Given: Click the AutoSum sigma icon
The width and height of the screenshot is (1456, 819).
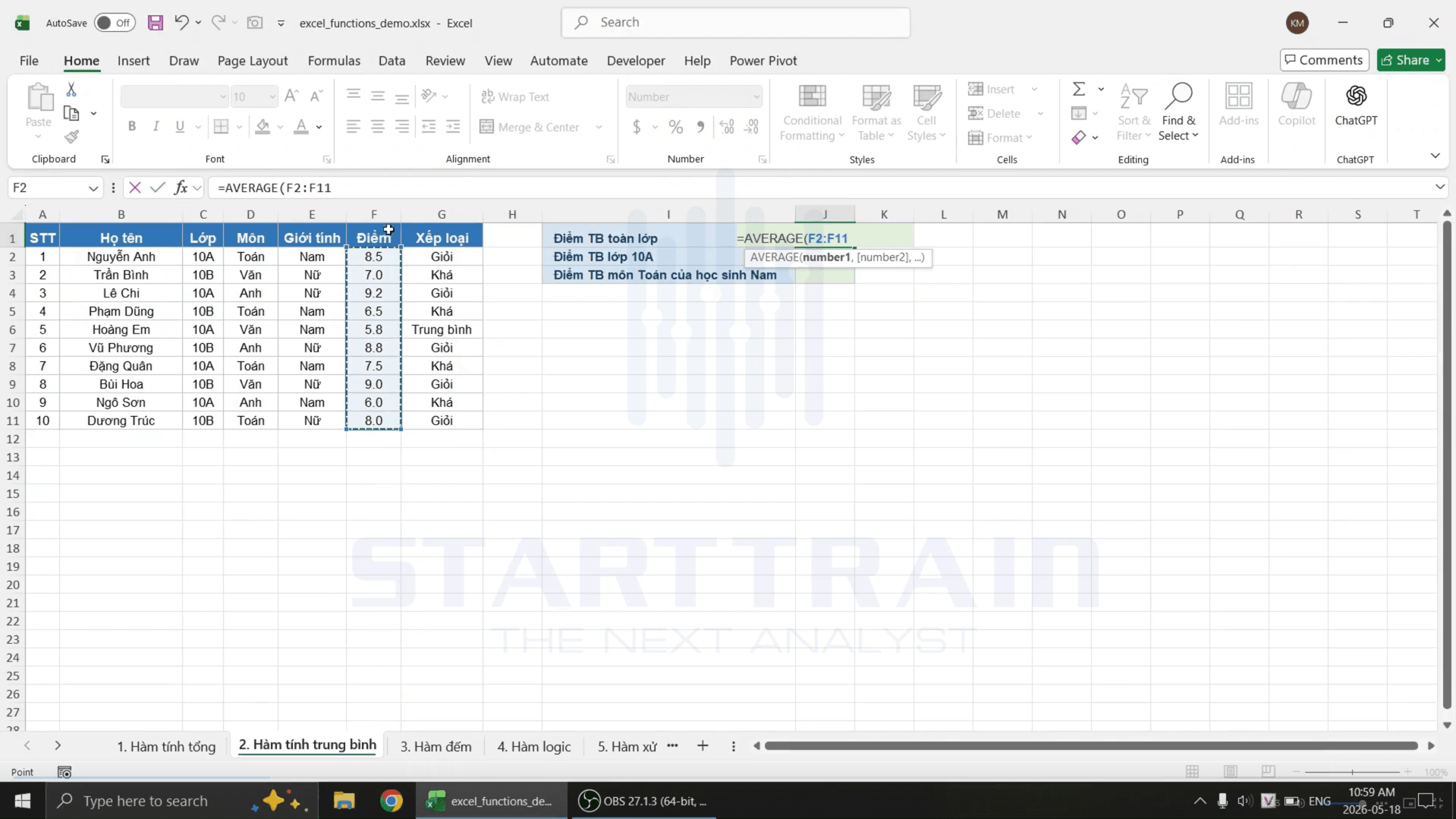Looking at the screenshot, I should click(x=1079, y=90).
